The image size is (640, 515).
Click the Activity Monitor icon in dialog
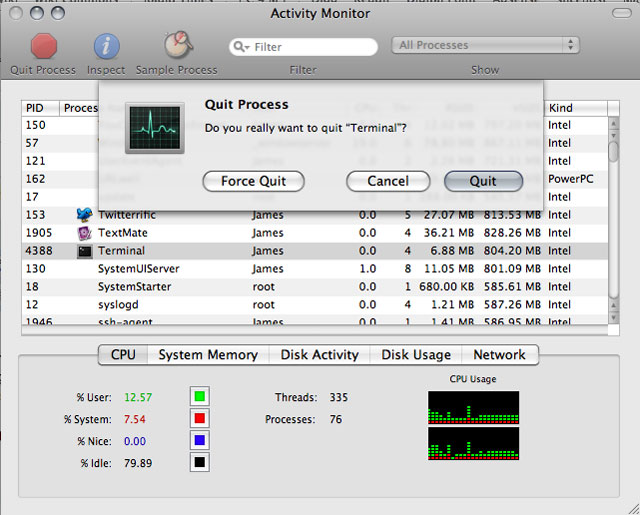154,131
